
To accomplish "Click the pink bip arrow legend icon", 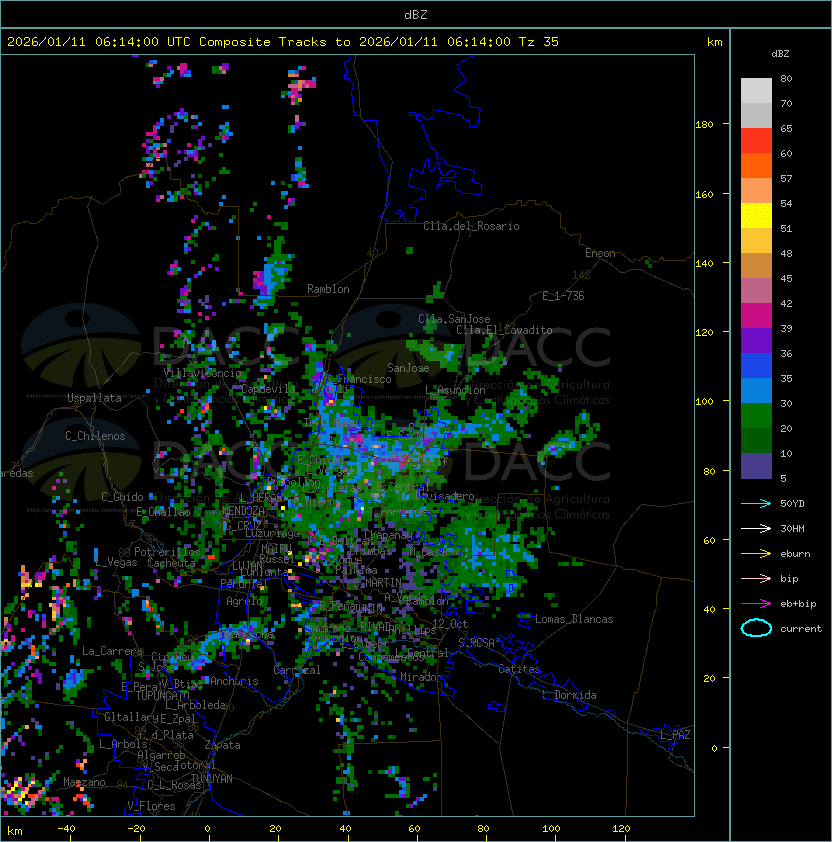I will point(756,578).
